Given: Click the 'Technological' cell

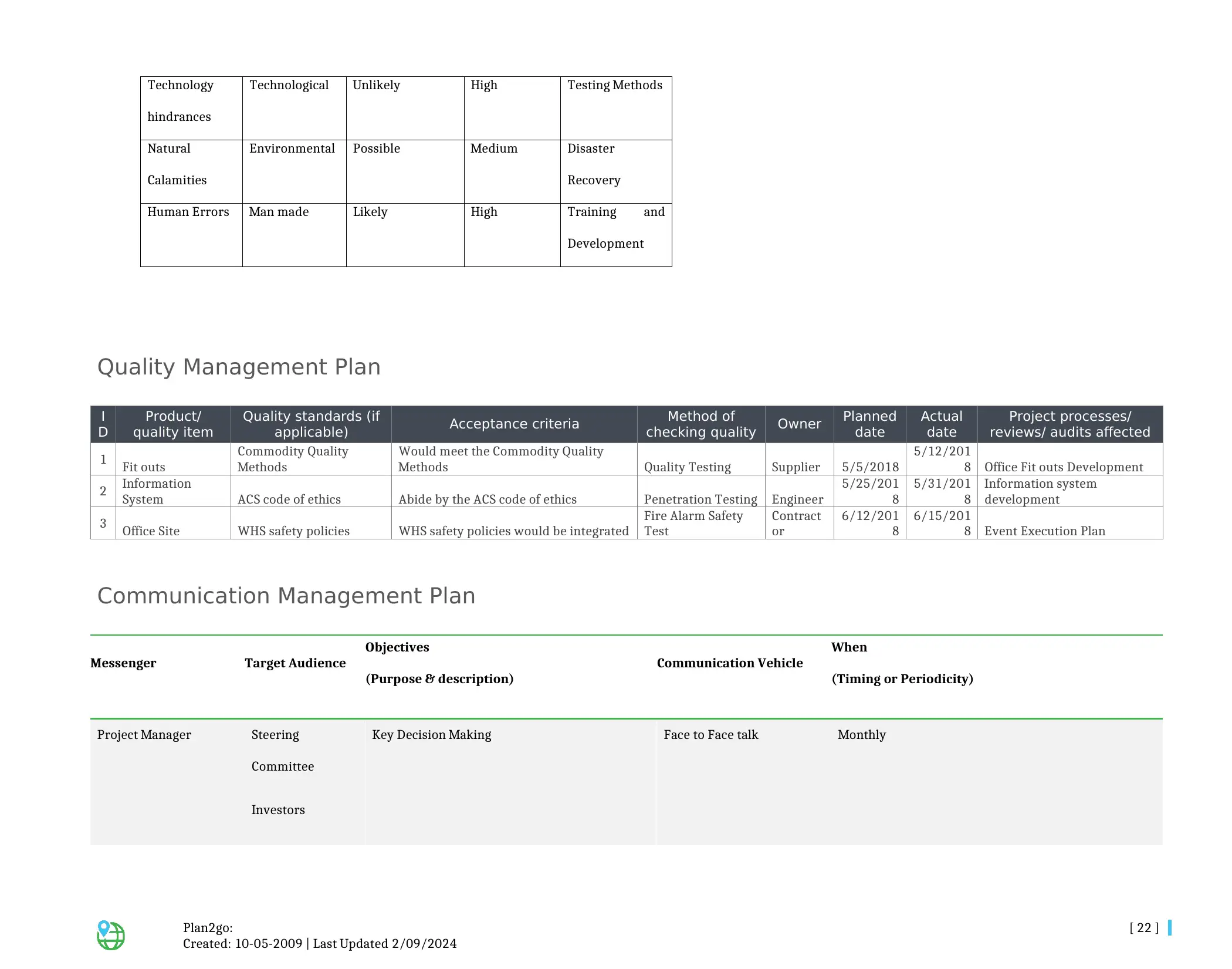Looking at the screenshot, I should click(x=294, y=108).
